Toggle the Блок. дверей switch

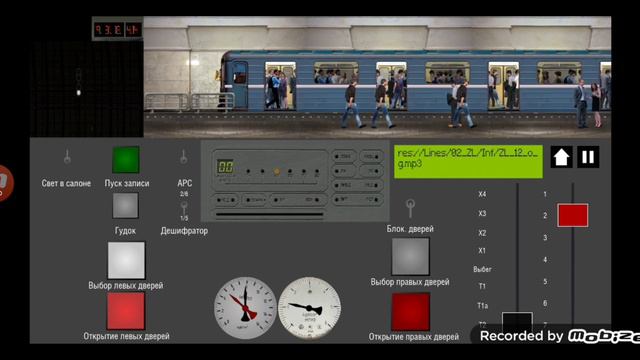pos(410,208)
